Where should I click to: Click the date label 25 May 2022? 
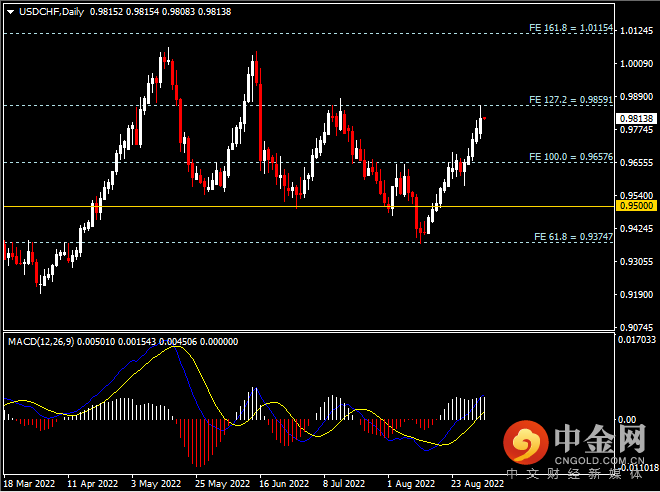click(223, 484)
